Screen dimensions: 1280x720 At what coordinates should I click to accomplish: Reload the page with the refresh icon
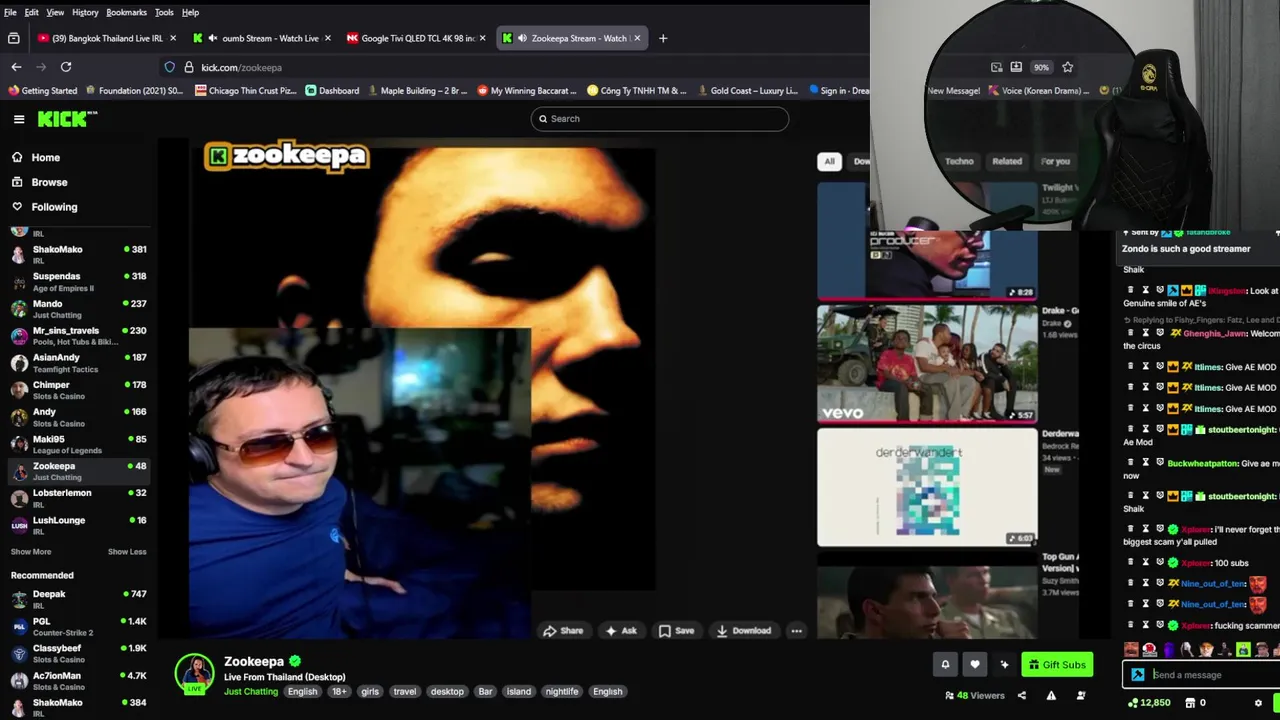[x=66, y=67]
